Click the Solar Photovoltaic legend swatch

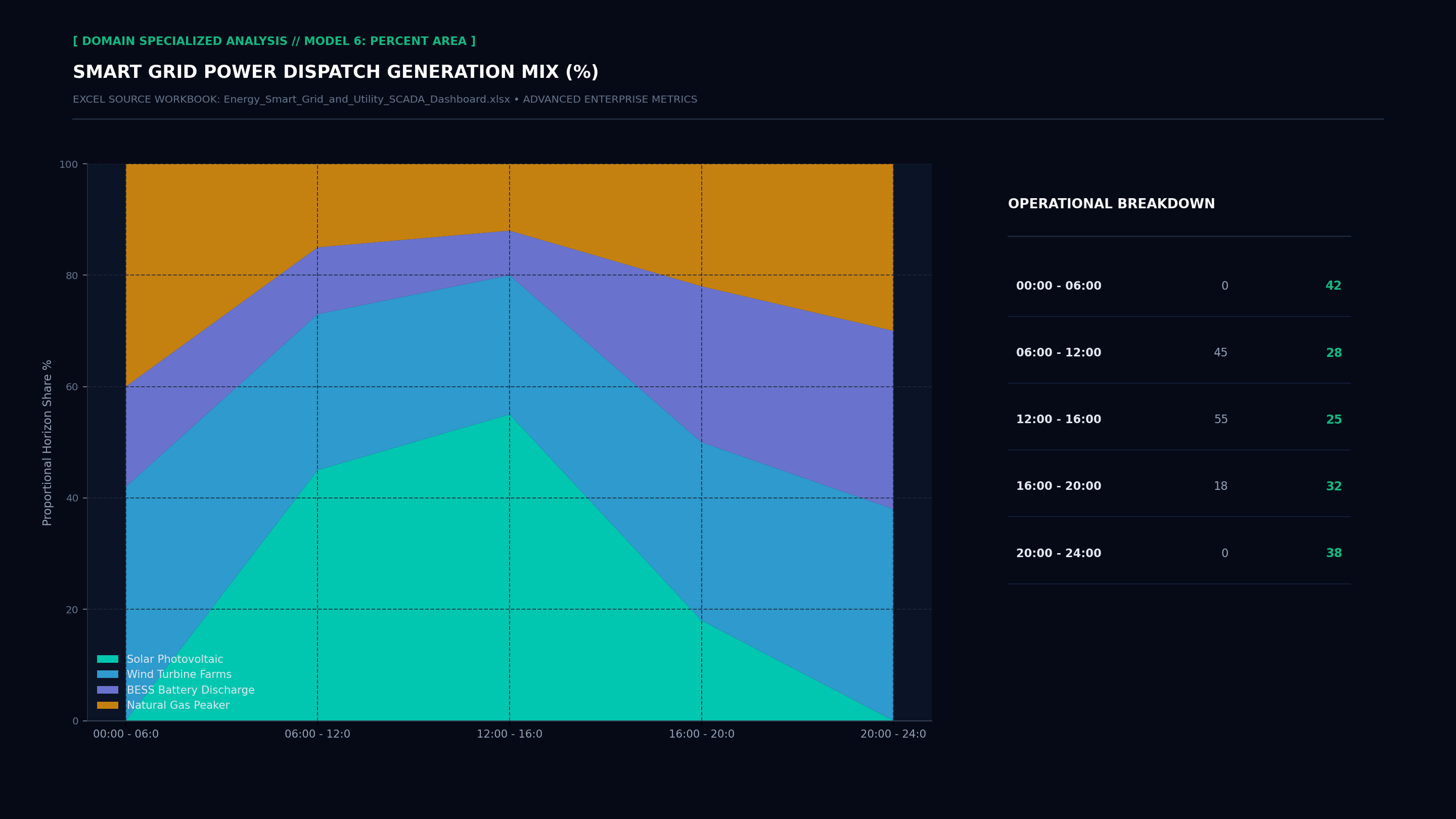107,659
